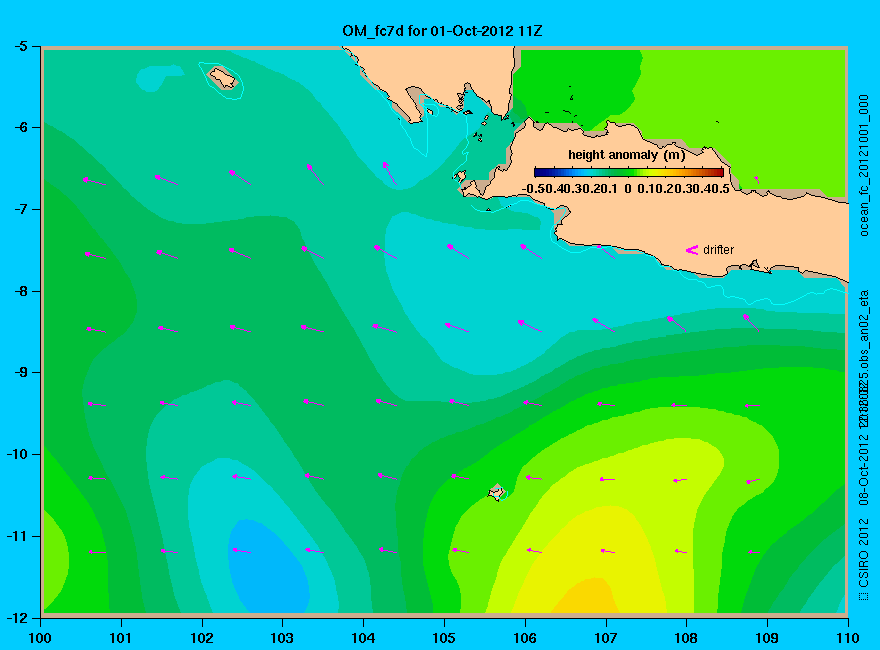Click latitude axis label '-11'

17,536
